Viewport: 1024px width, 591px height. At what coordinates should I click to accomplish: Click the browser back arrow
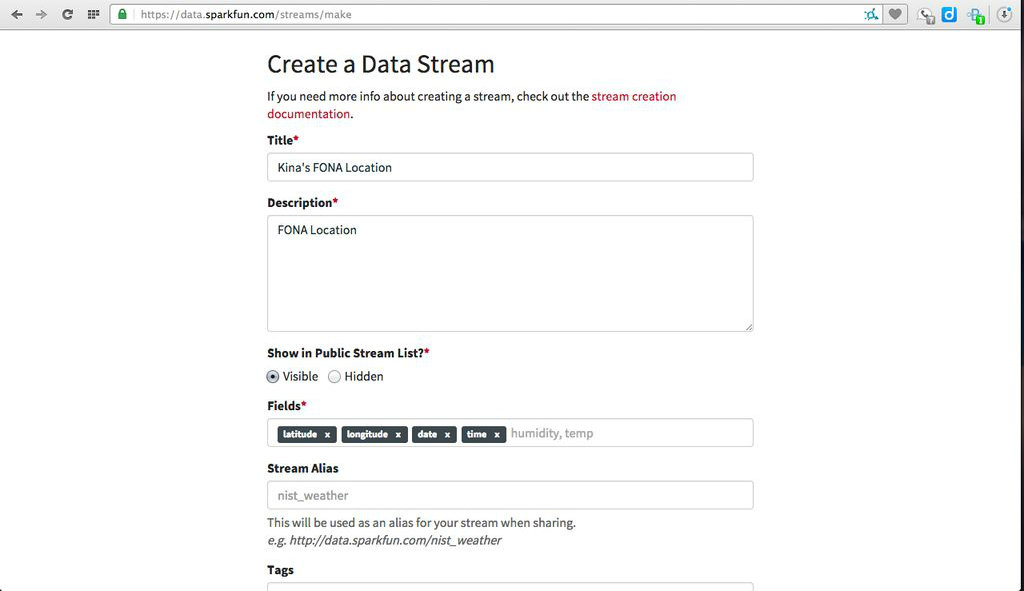(x=17, y=15)
